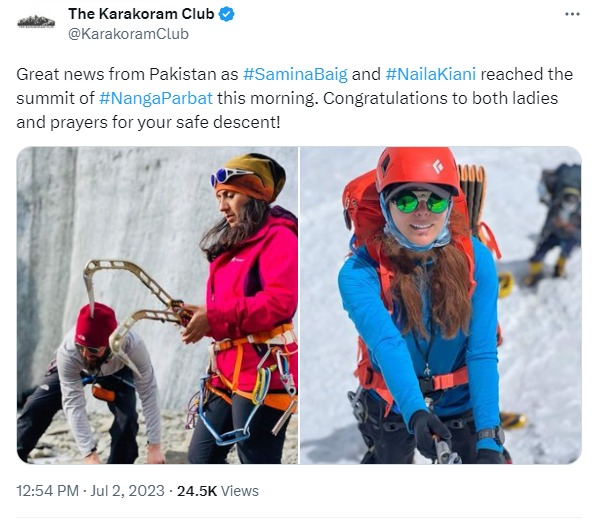Viewport: 594px width, 530px height.
Task: Click the blue verified badge
Action: tap(227, 15)
